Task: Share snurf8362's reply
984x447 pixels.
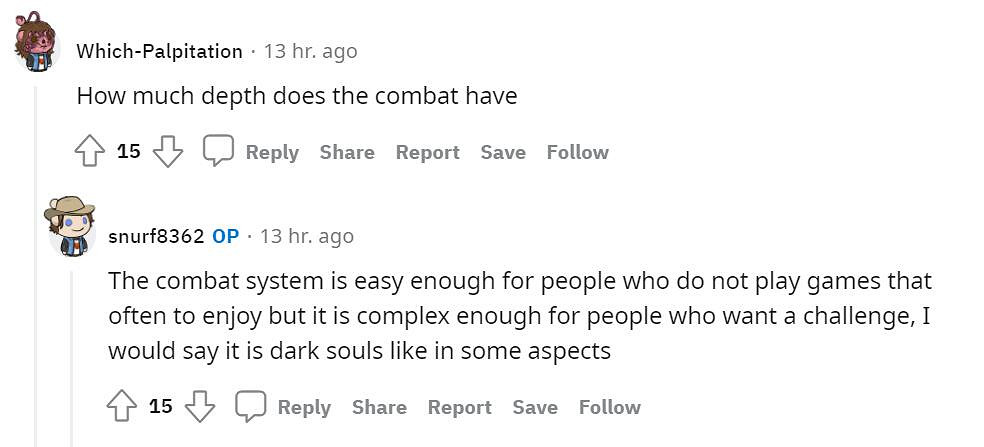Action: (x=379, y=407)
